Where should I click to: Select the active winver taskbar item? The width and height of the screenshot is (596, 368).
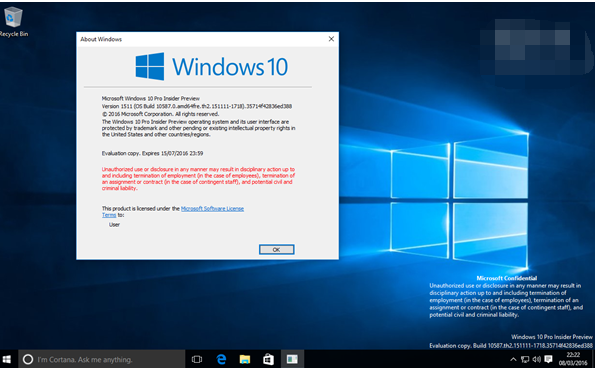[x=292, y=359]
